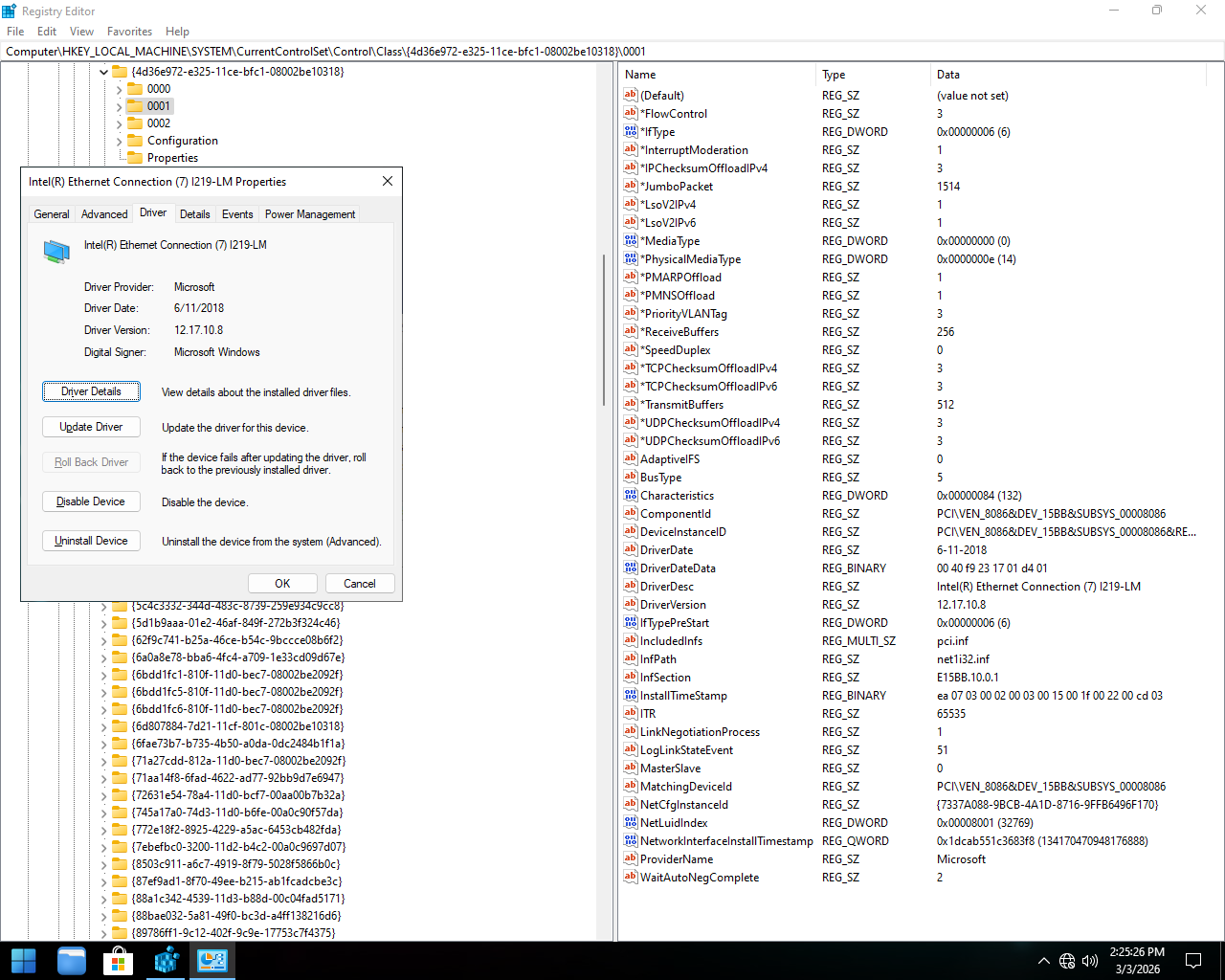This screenshot has width=1225, height=980.
Task: Expand the 0000 subkey
Action: point(120,89)
